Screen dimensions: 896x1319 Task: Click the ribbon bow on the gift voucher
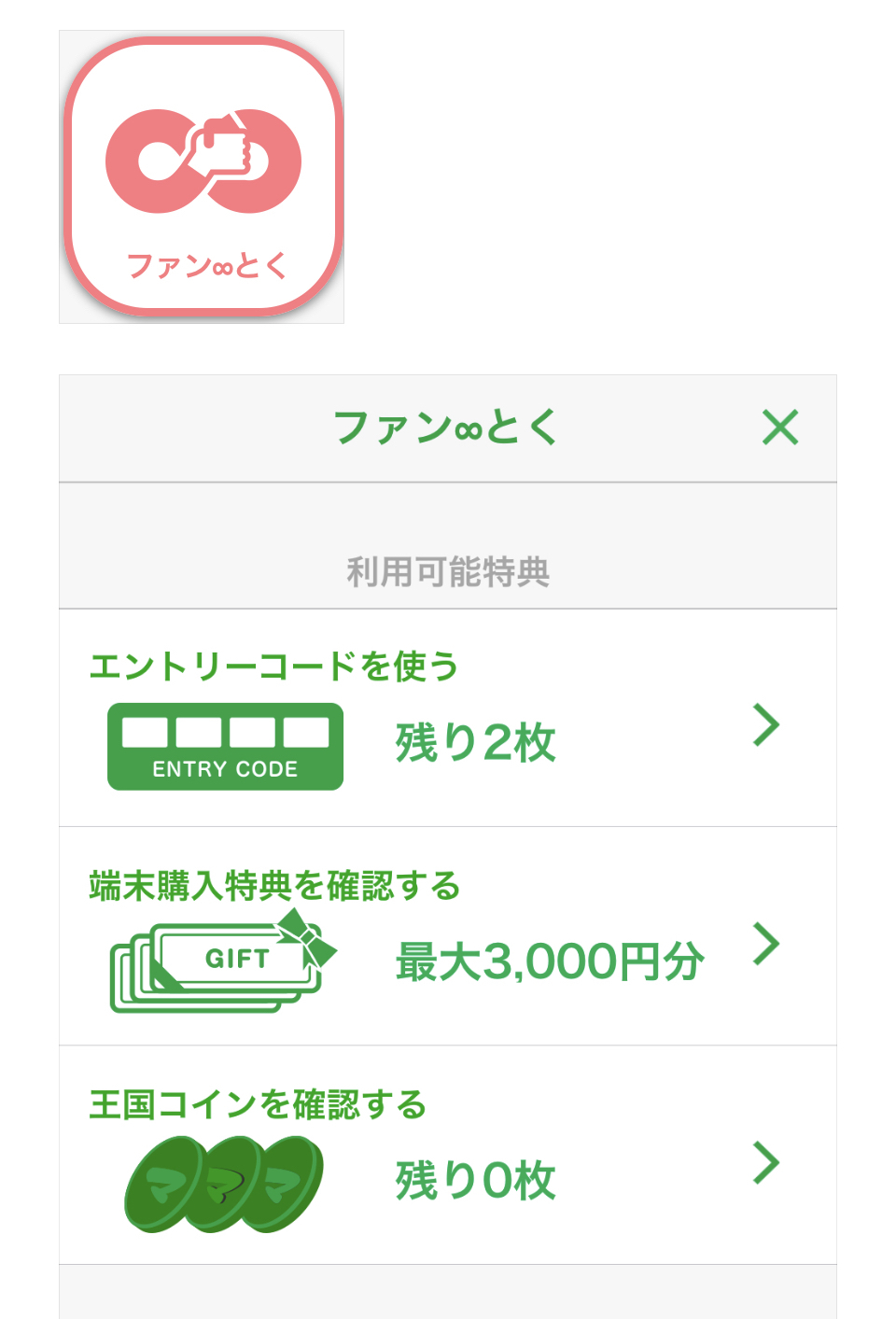(x=307, y=936)
